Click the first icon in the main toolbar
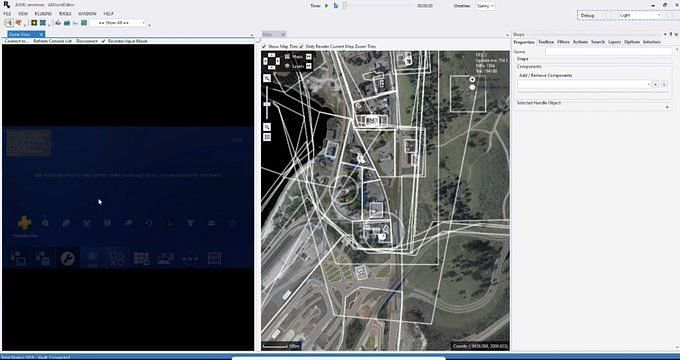 9,23
